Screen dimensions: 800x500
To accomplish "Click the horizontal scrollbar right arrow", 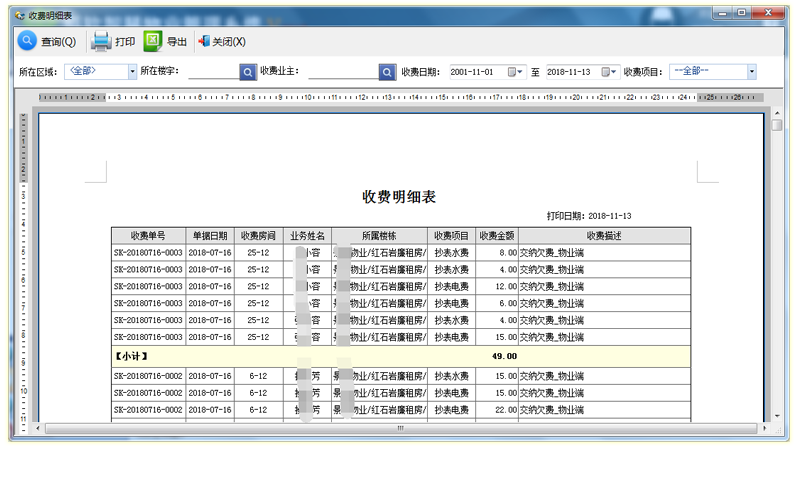I will tap(764, 429).
